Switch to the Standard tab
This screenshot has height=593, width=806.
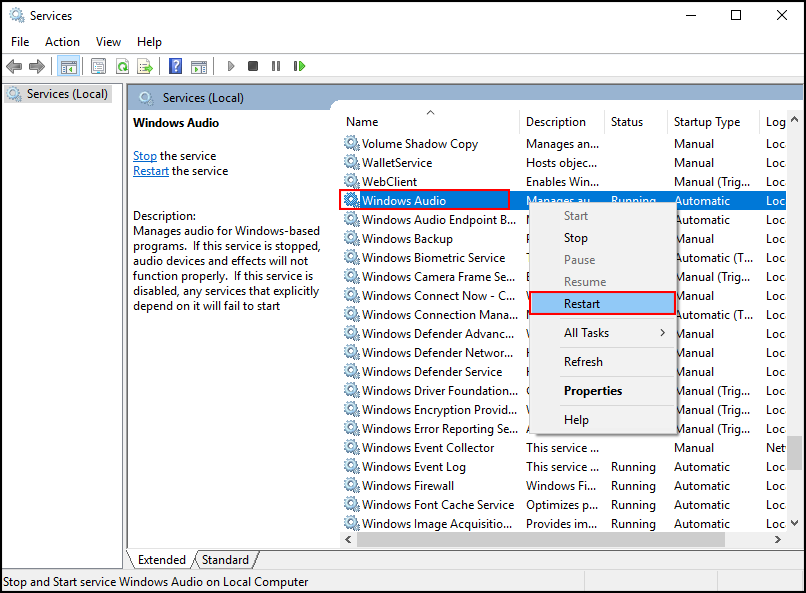tap(225, 559)
